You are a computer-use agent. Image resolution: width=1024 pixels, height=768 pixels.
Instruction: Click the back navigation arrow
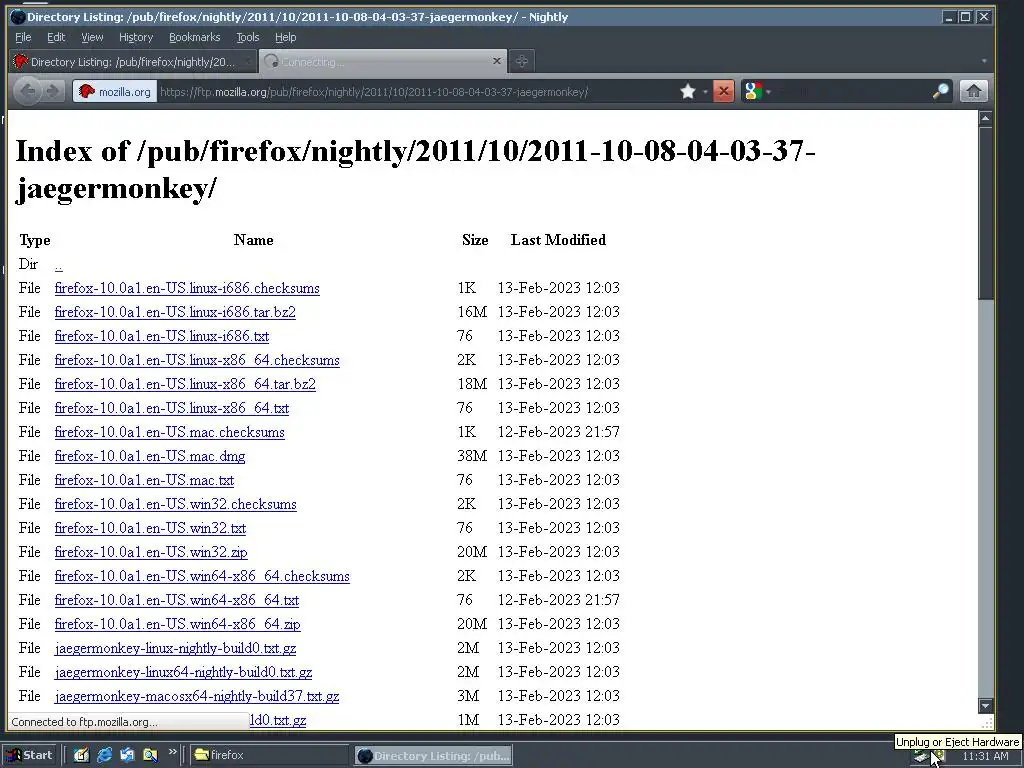coord(27,91)
